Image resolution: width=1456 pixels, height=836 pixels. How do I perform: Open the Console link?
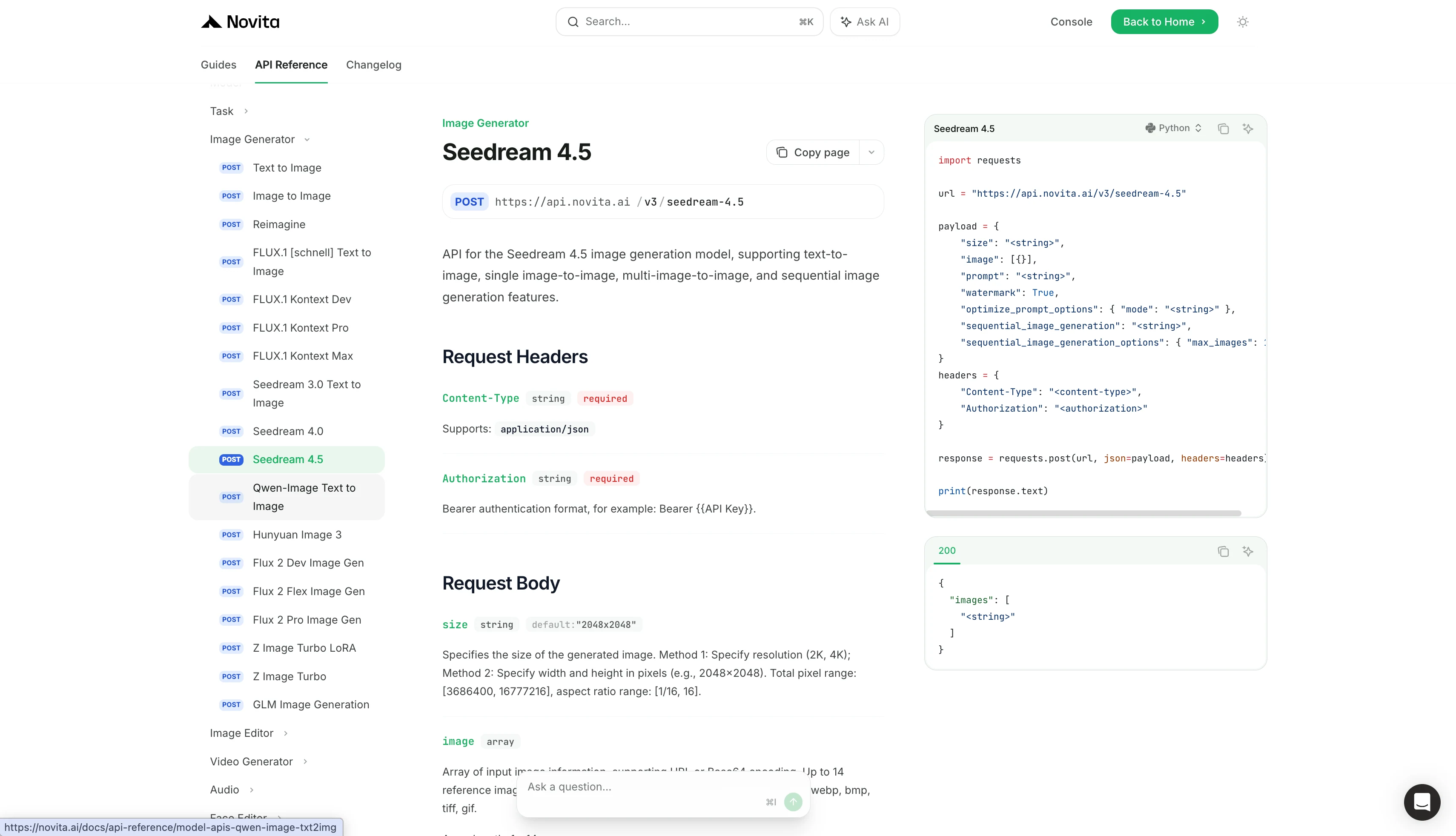coord(1071,22)
